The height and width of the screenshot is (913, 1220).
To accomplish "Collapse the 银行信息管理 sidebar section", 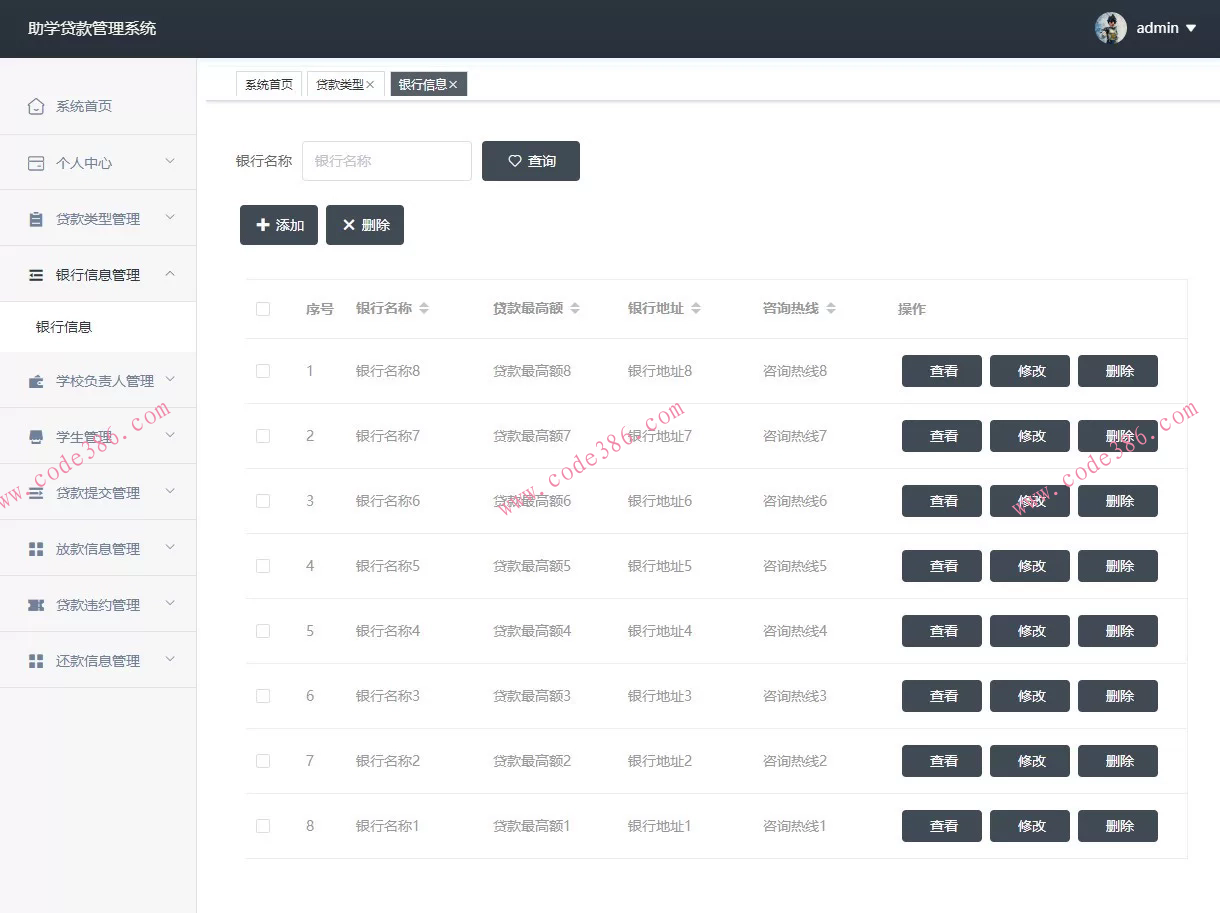I will pos(170,274).
